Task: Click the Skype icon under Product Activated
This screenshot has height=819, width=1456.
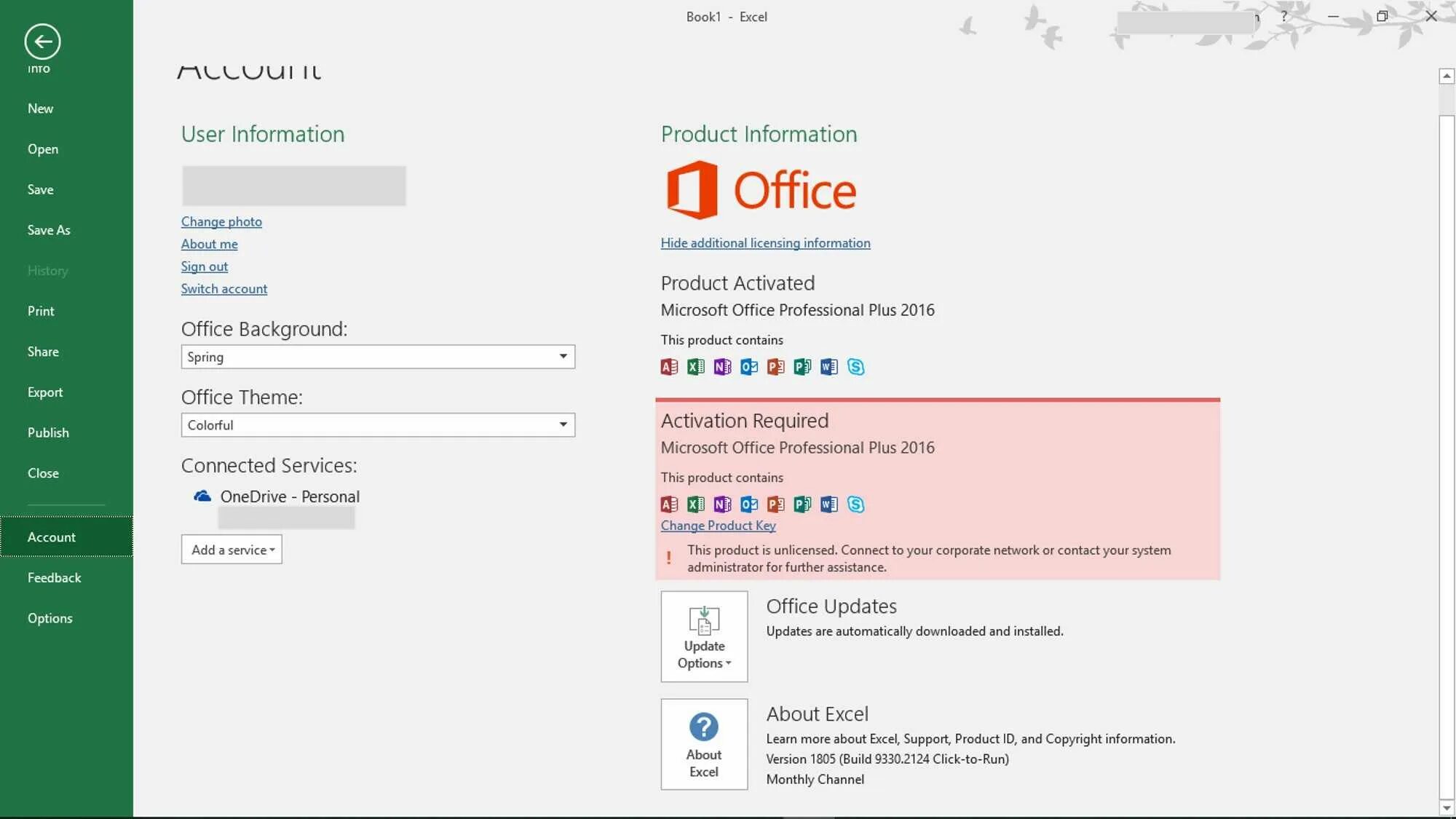Action: tap(856, 367)
